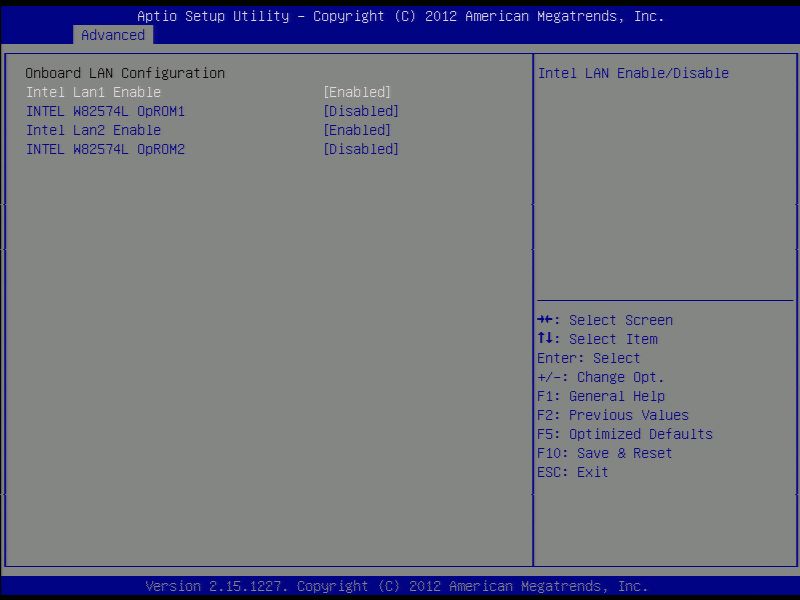Click the F1: General Help hint

[x=601, y=396]
